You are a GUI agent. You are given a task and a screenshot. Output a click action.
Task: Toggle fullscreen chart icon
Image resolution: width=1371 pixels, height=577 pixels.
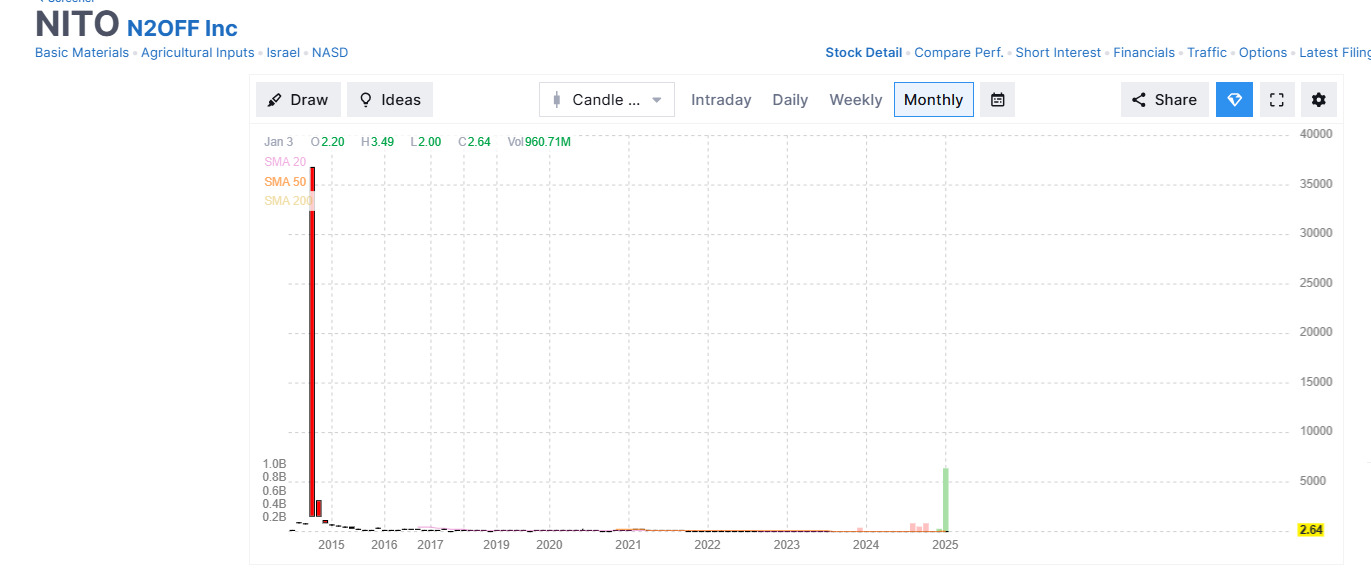[1276, 100]
